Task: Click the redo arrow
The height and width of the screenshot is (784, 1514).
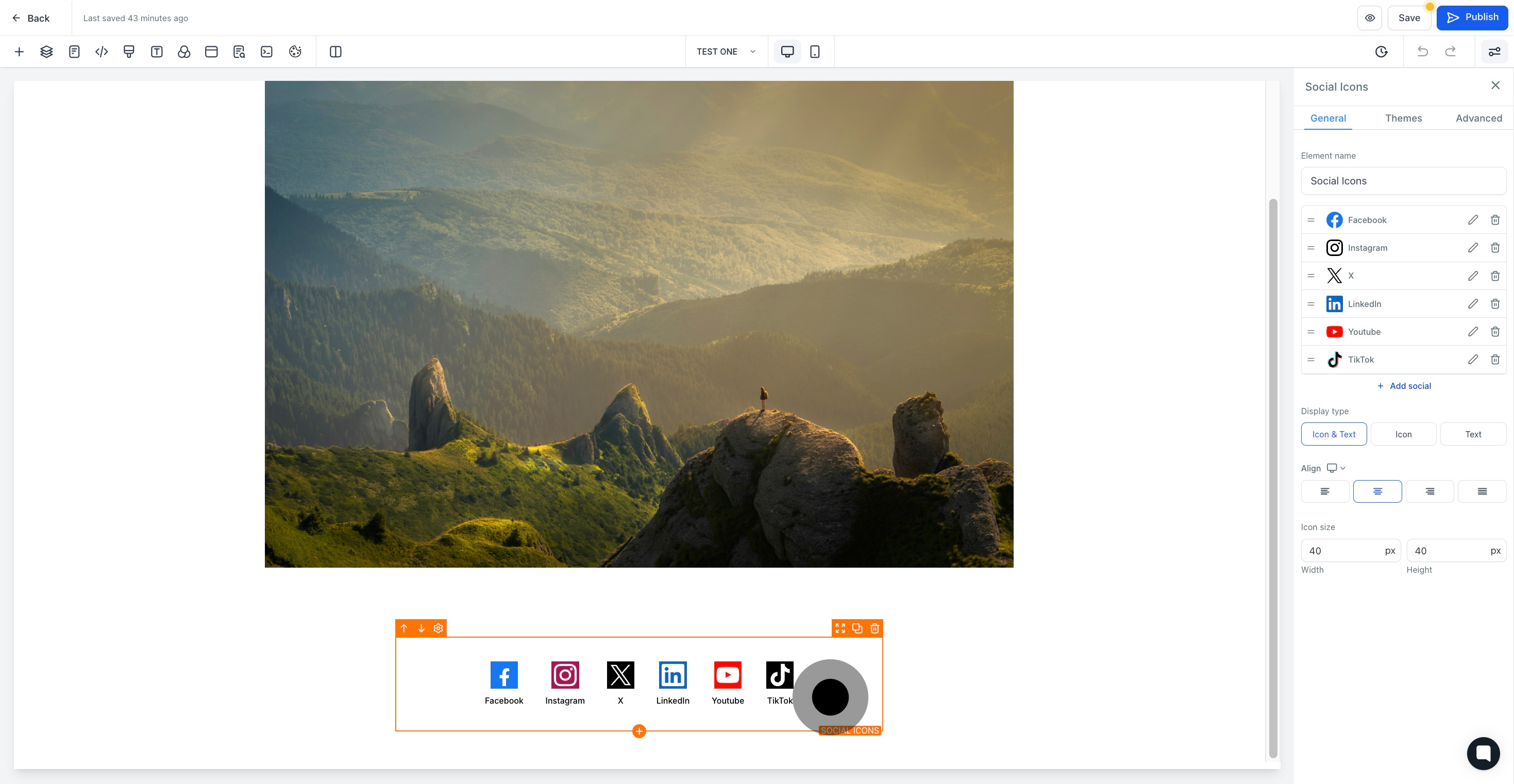Action: coord(1450,52)
